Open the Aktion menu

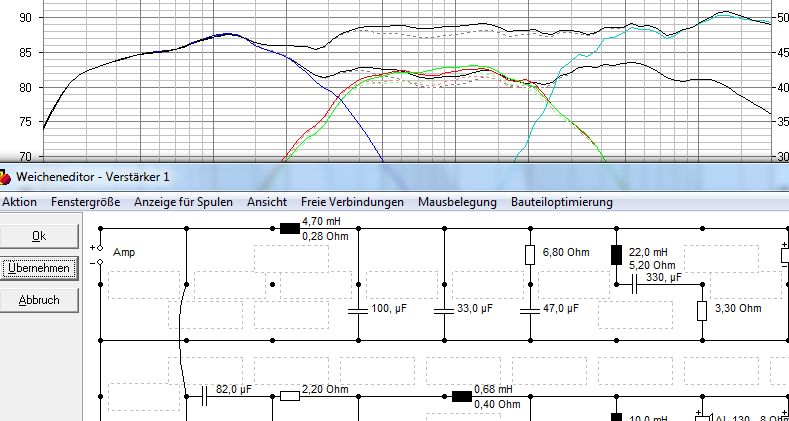[x=19, y=202]
